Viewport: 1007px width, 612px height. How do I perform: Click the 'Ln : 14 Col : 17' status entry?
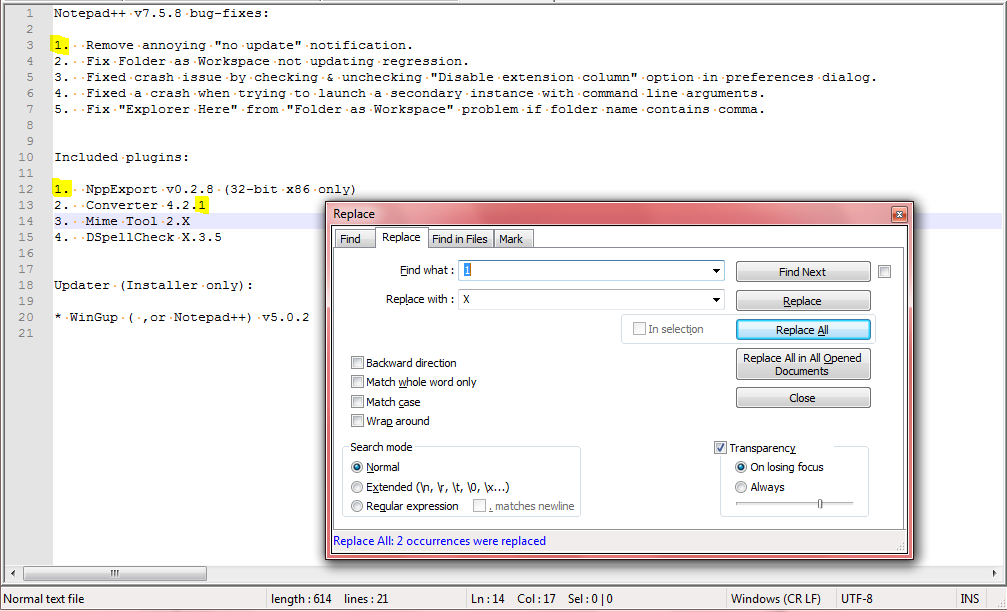click(x=513, y=599)
